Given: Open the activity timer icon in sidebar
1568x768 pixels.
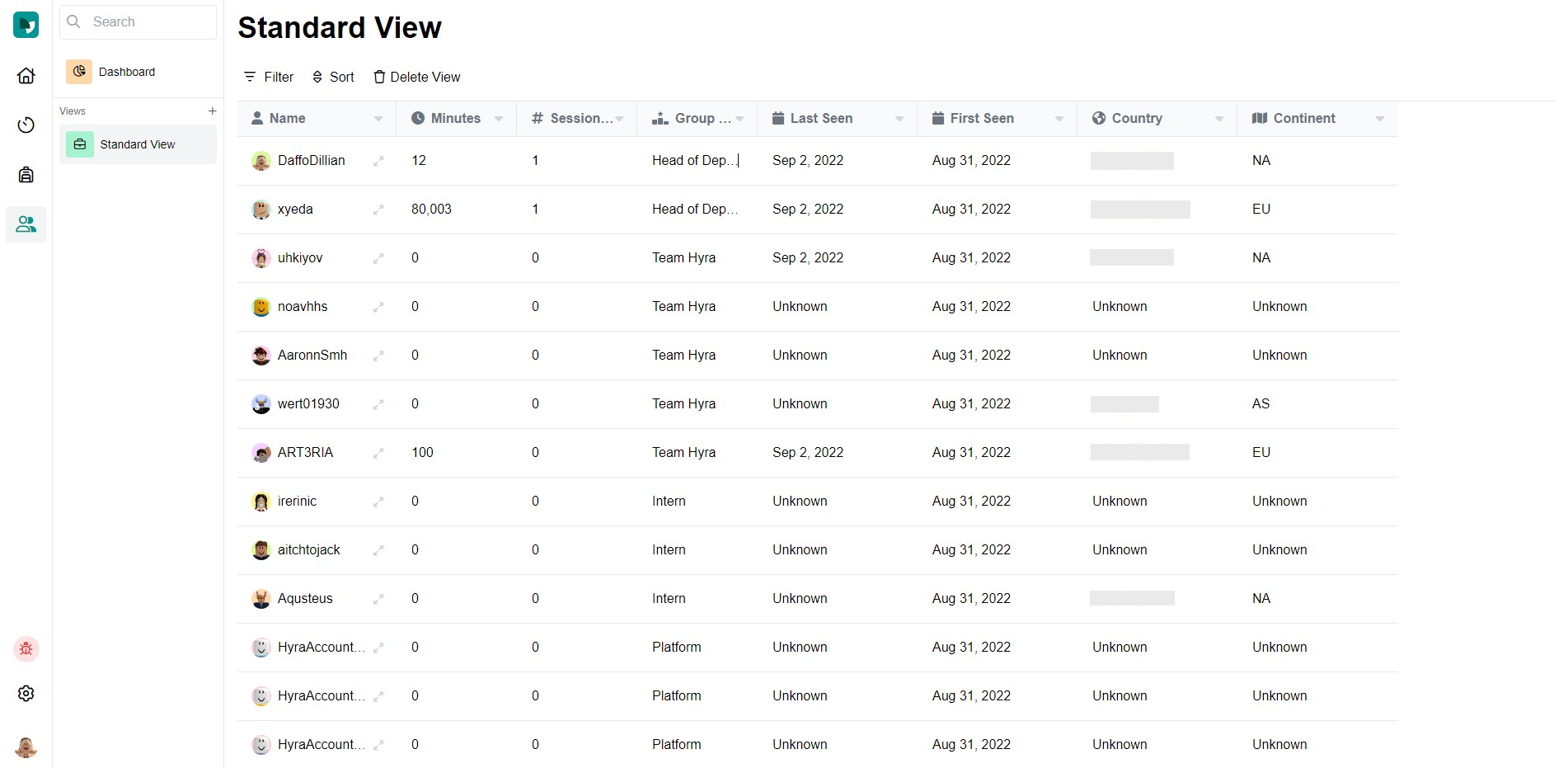Looking at the screenshot, I should click(26, 125).
